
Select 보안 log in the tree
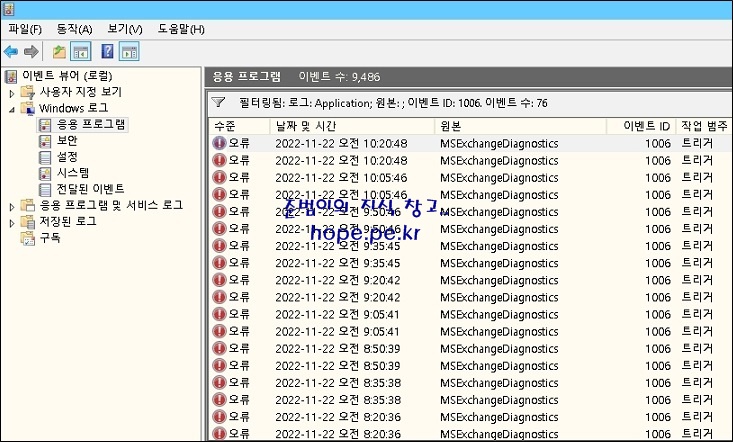coord(67,141)
